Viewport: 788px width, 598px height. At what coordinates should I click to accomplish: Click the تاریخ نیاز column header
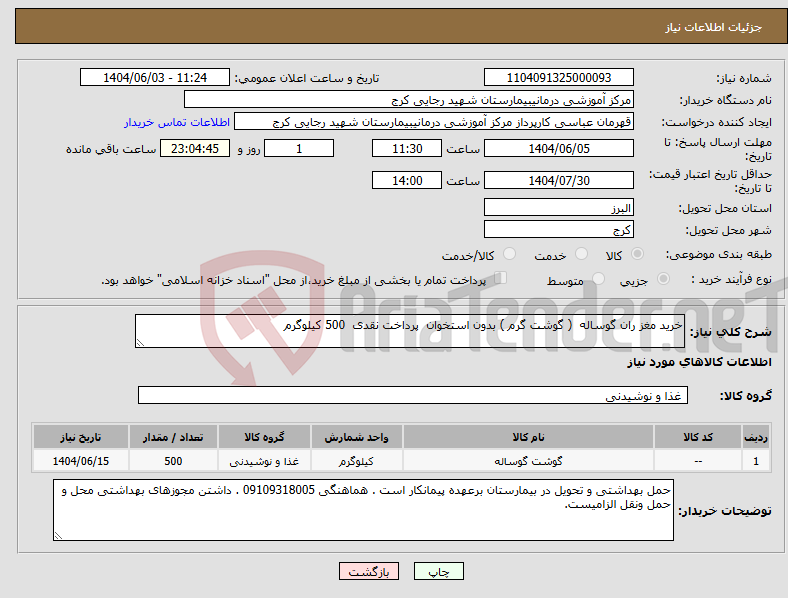click(80, 437)
